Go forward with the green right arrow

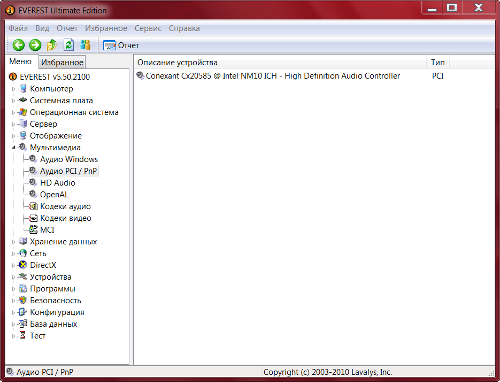click(35, 45)
